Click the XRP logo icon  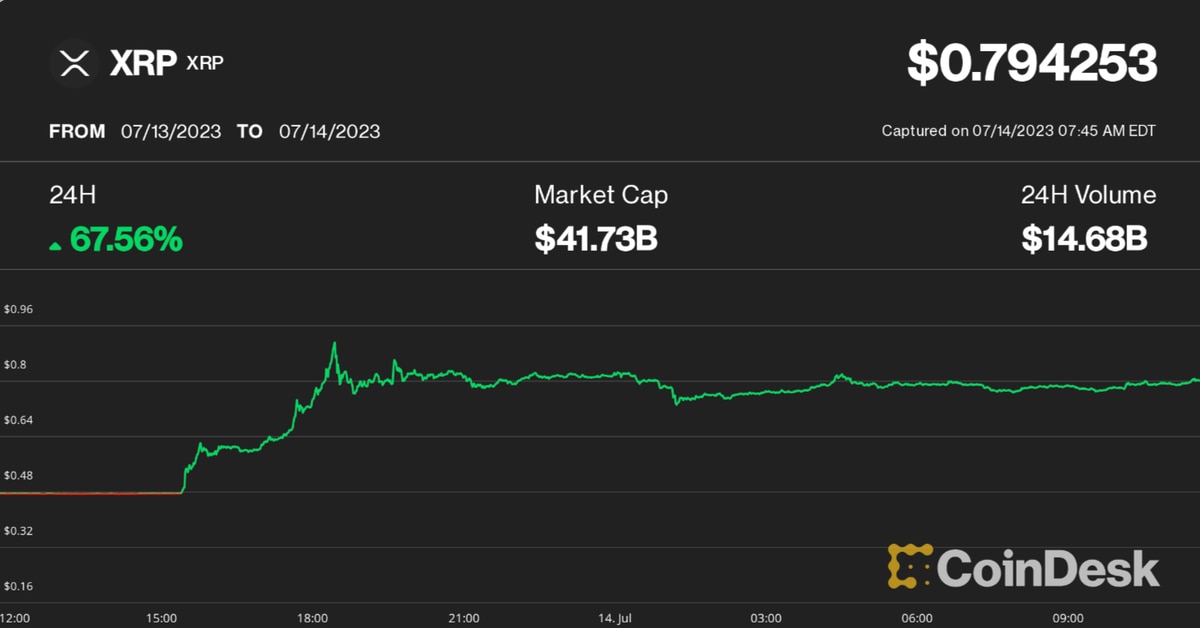[x=75, y=63]
